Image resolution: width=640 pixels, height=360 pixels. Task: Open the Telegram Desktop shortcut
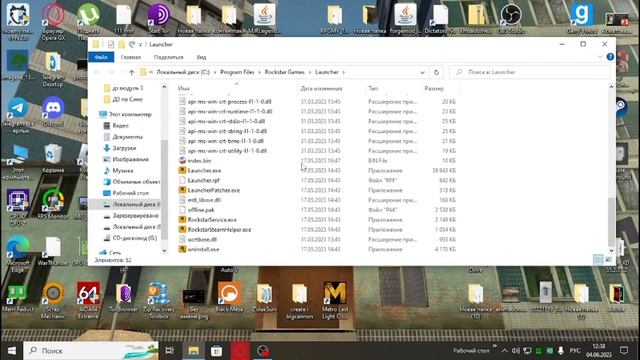pos(53,69)
